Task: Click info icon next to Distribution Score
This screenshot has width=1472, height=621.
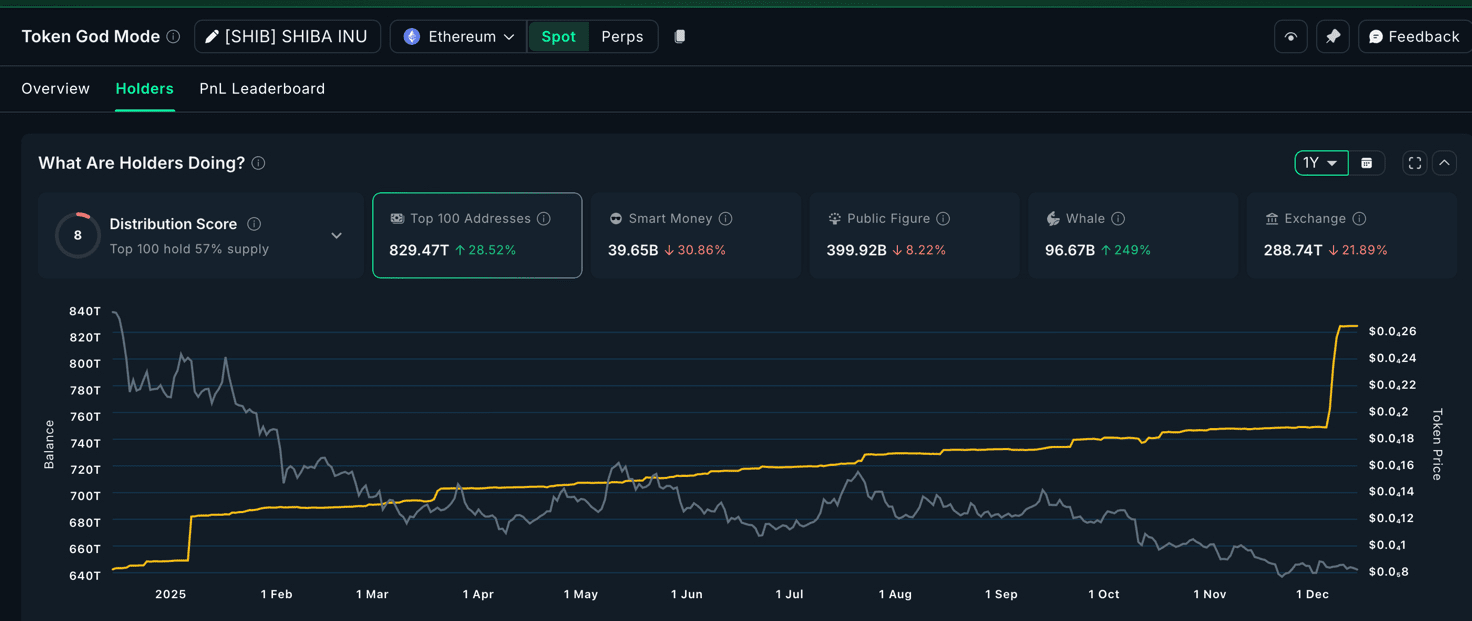Action: (254, 224)
